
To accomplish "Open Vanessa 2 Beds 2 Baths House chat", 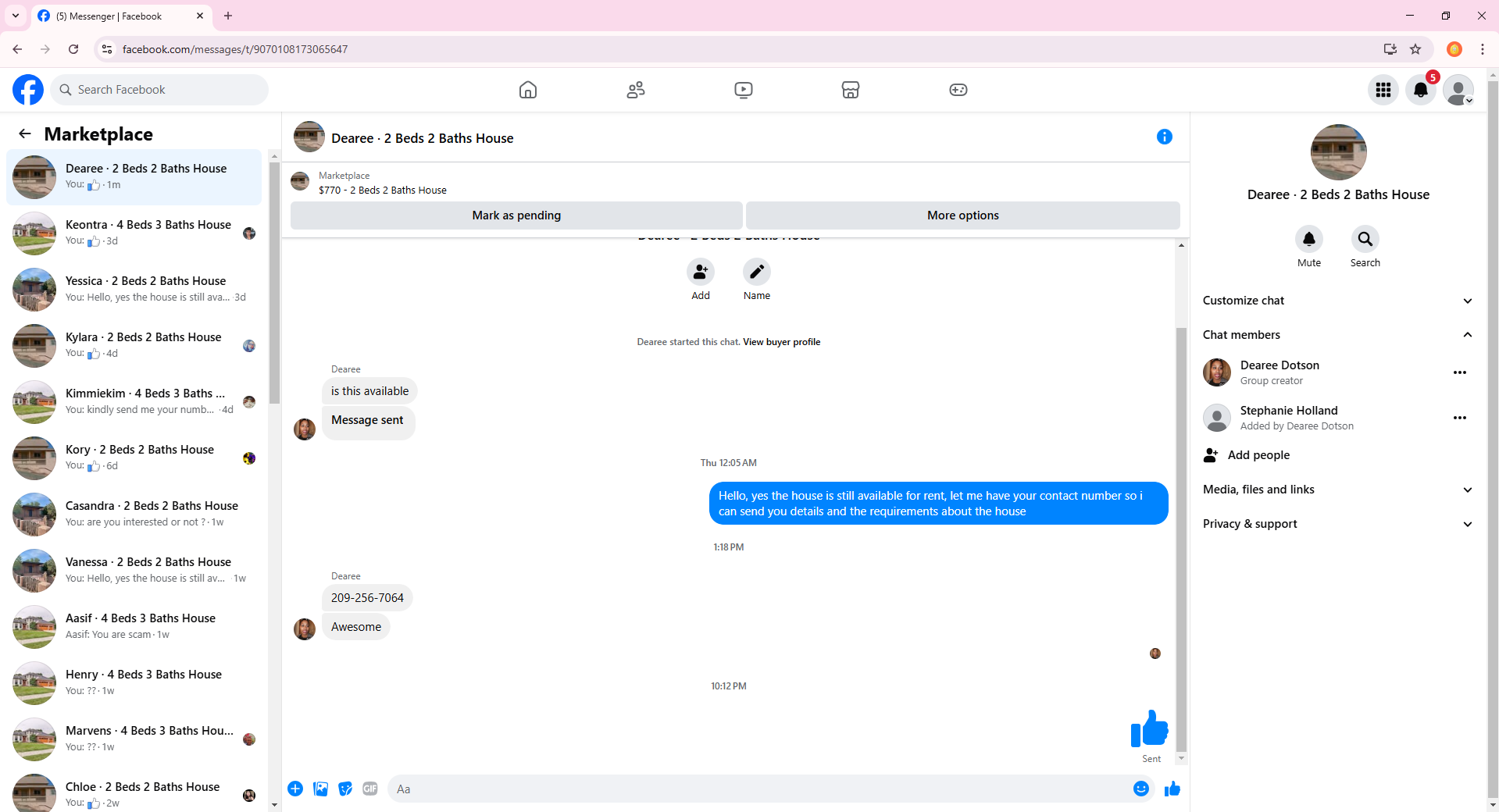I will tap(134, 571).
